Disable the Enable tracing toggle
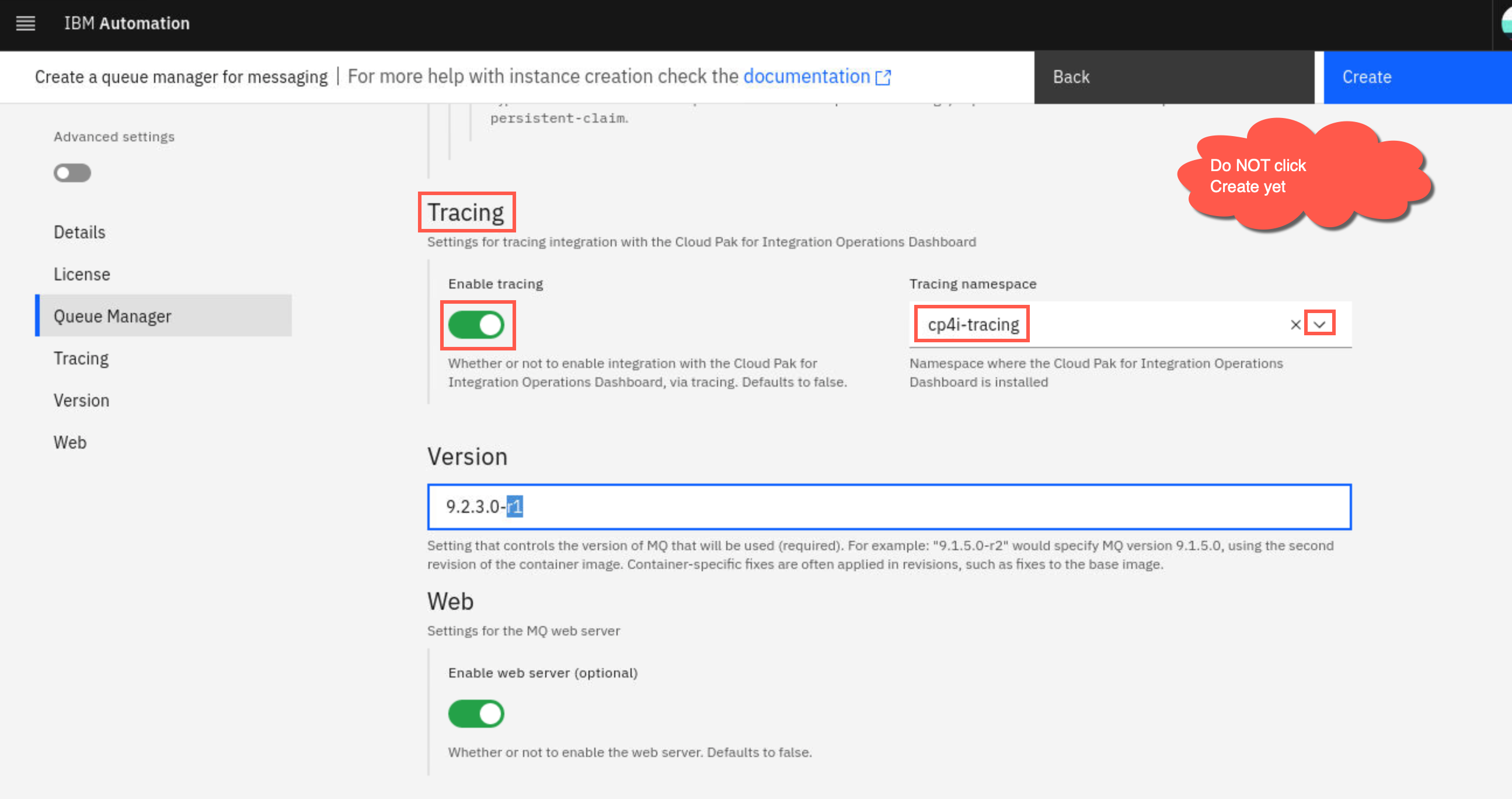 (476, 325)
